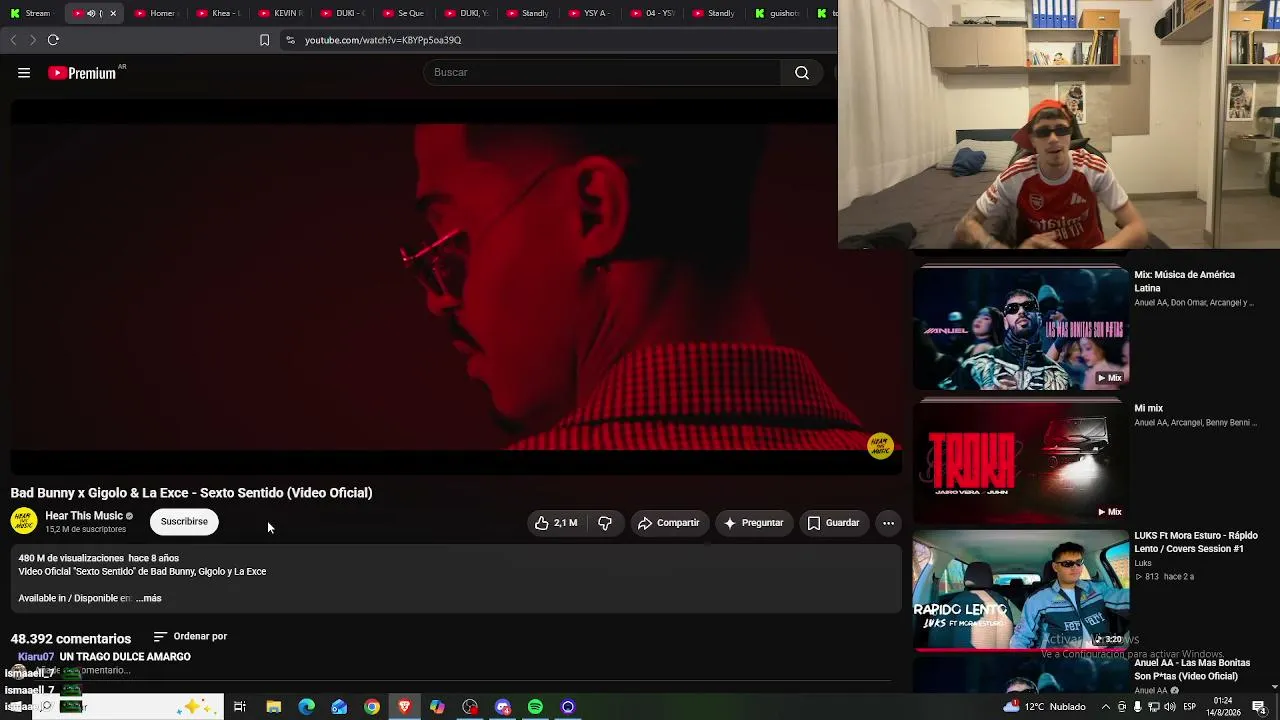Open 'Mix: Música de América Latina' title
This screenshot has height=720, width=1280.
pos(1185,281)
